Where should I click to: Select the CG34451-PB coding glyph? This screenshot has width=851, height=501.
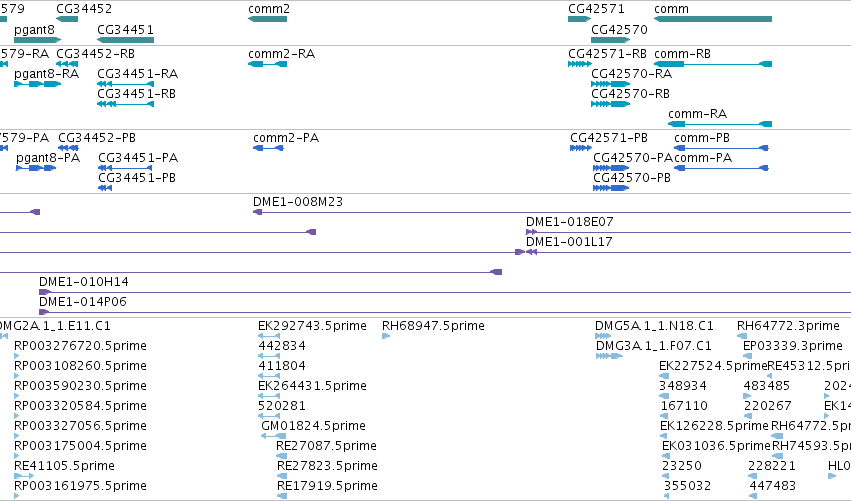tap(105, 188)
